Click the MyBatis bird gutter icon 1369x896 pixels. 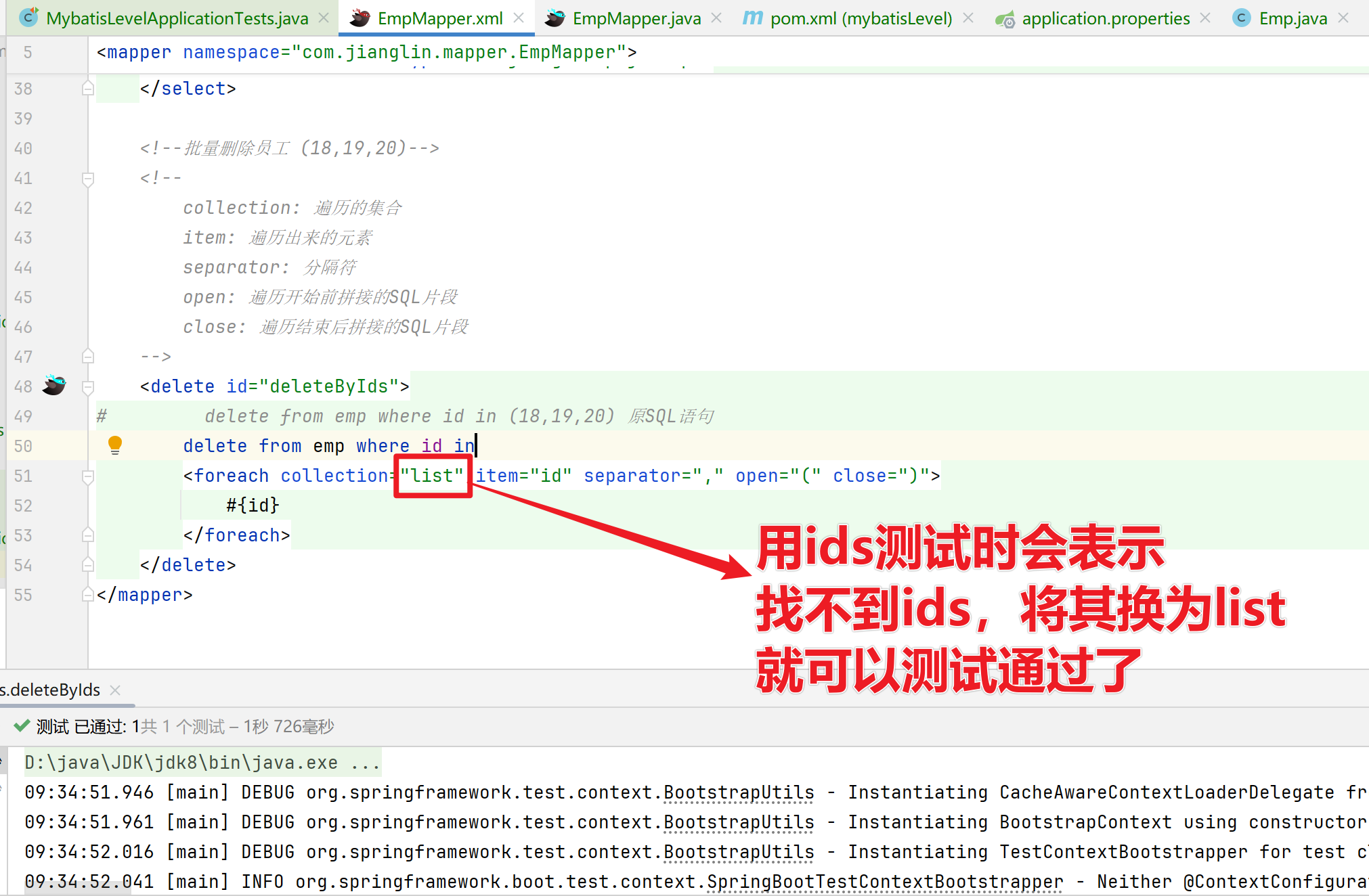click(54, 385)
